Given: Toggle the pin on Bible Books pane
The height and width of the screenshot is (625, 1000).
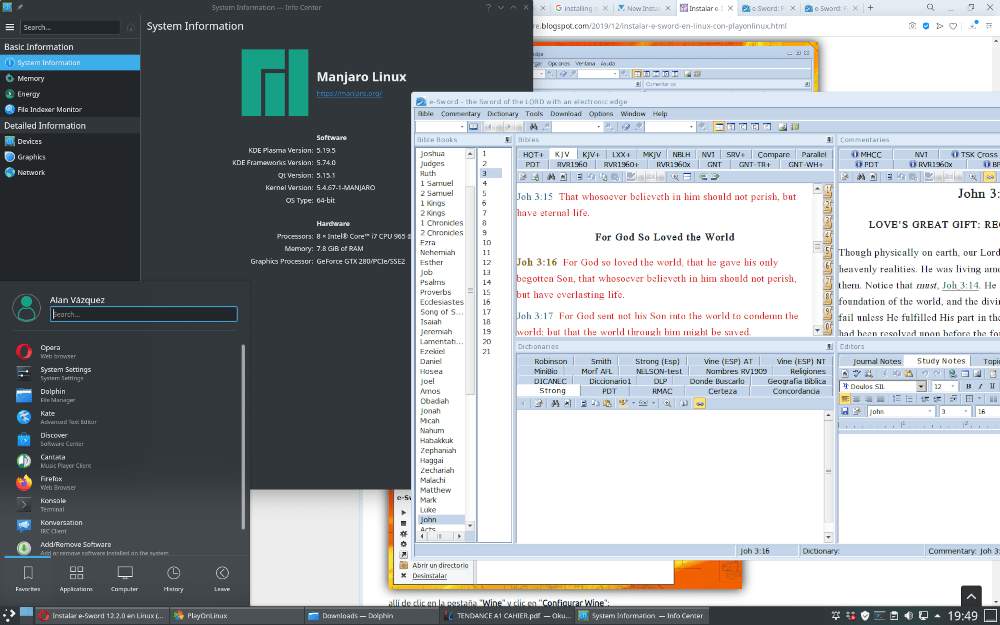Looking at the screenshot, I should (507, 140).
